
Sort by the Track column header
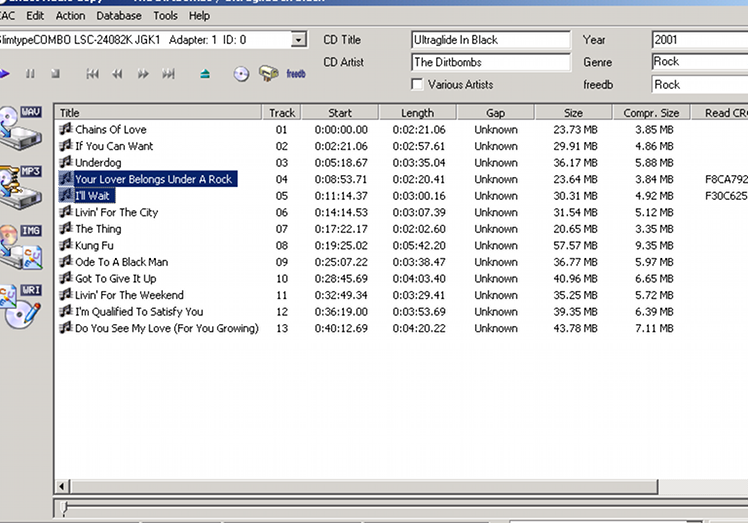281,113
